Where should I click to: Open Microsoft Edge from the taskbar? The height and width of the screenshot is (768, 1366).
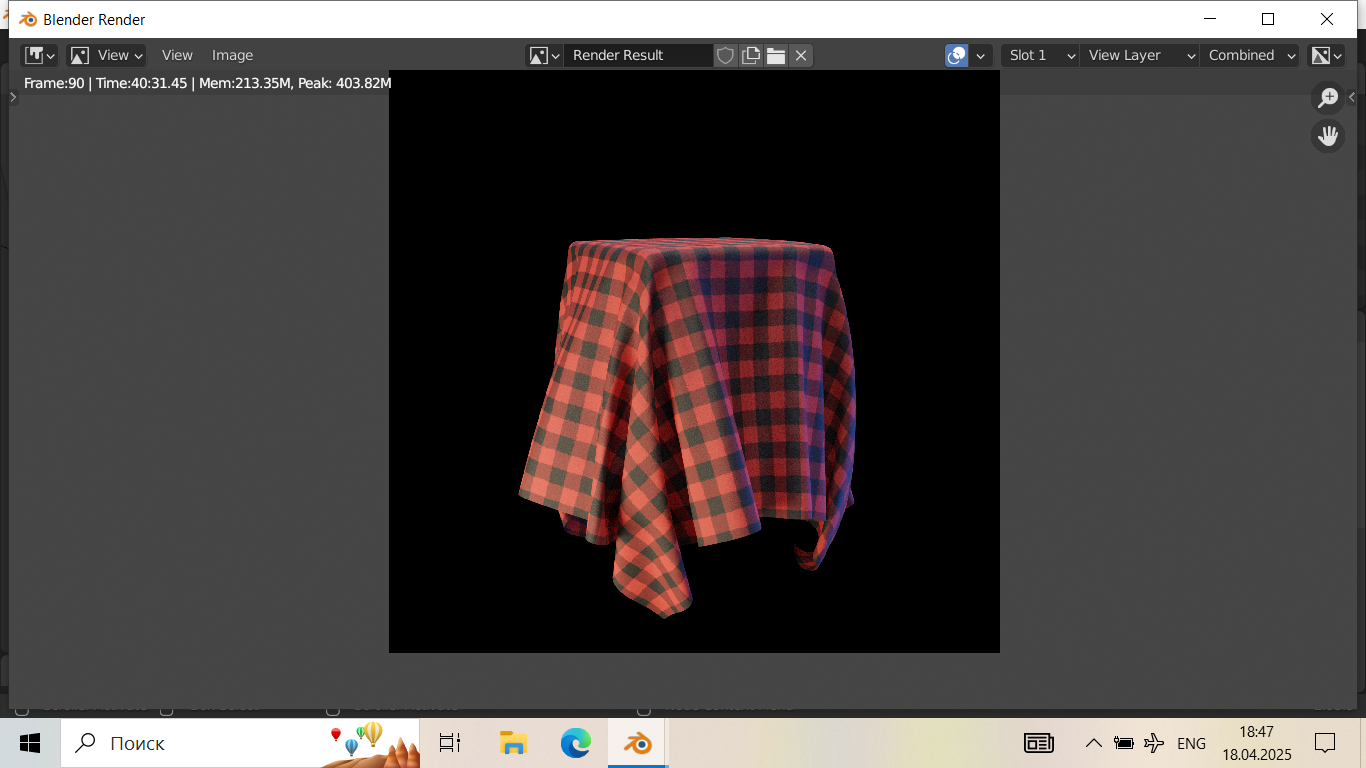[575, 743]
